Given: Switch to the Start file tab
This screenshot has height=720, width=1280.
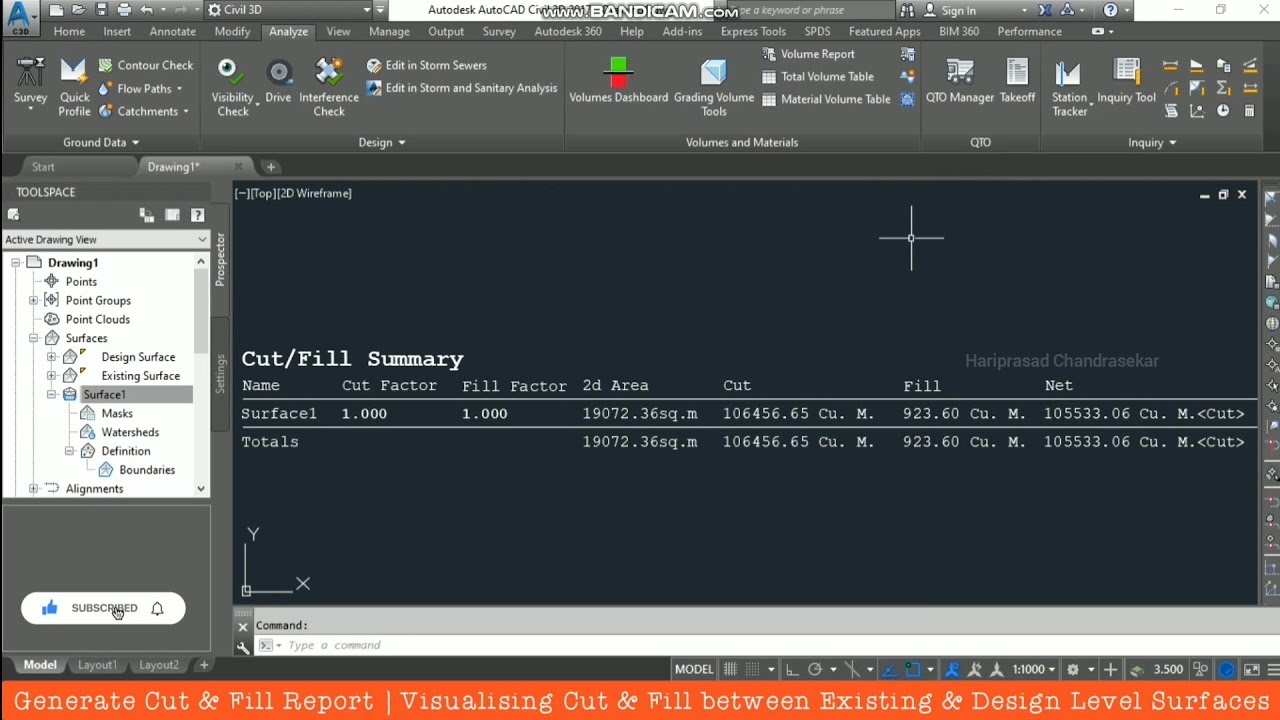Looking at the screenshot, I should 43,167.
